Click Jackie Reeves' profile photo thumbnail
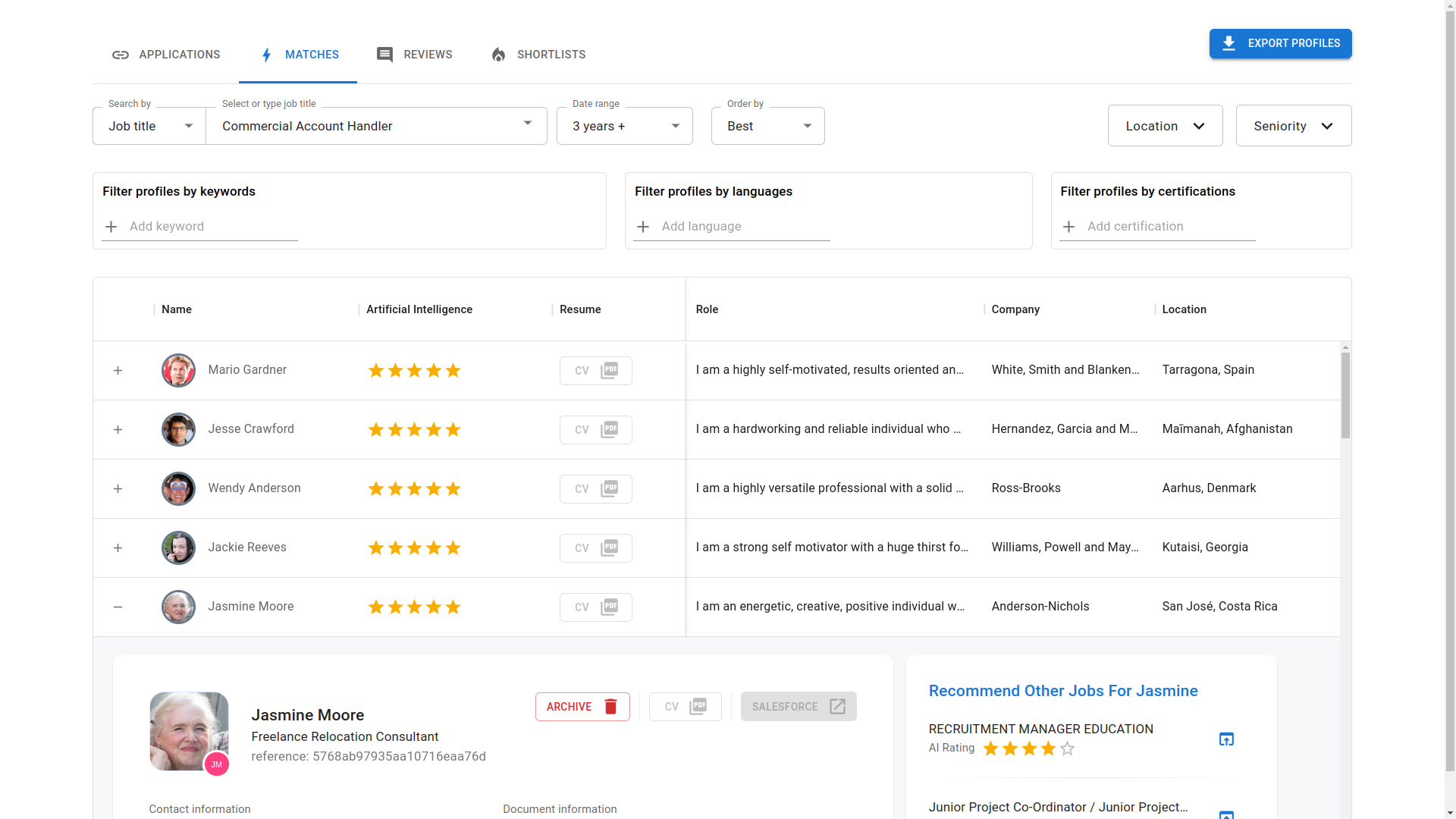The height and width of the screenshot is (819, 1456). pos(178,548)
